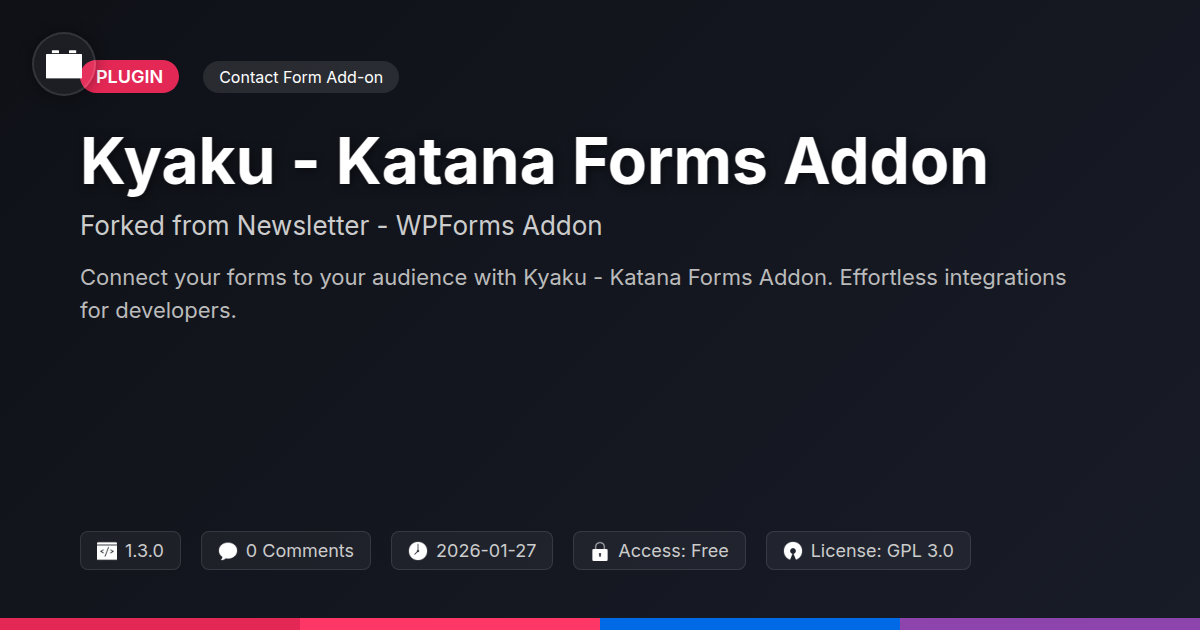The image size is (1200, 630).
Task: Click the clock date icon
Action: [x=418, y=551]
